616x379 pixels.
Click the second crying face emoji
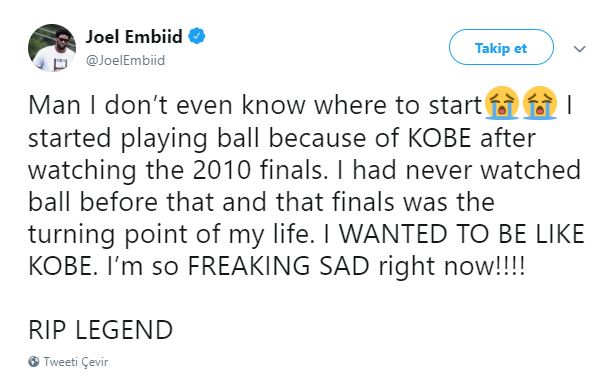pos(540,103)
